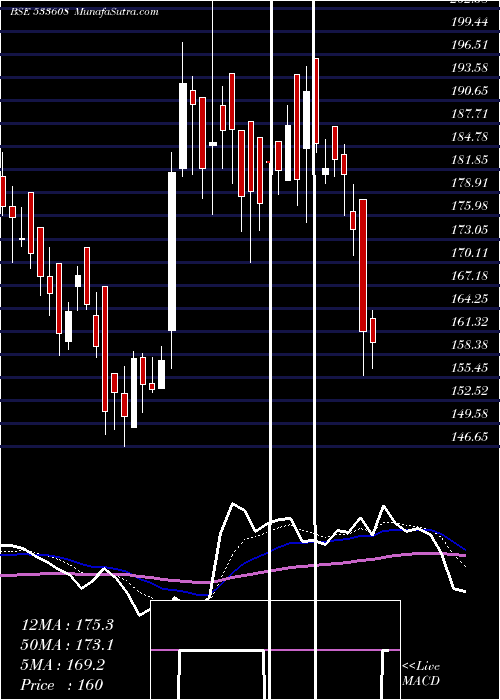Click the 146.65 price axis label
Viewport: 500px width, 700px height.
tap(469, 437)
